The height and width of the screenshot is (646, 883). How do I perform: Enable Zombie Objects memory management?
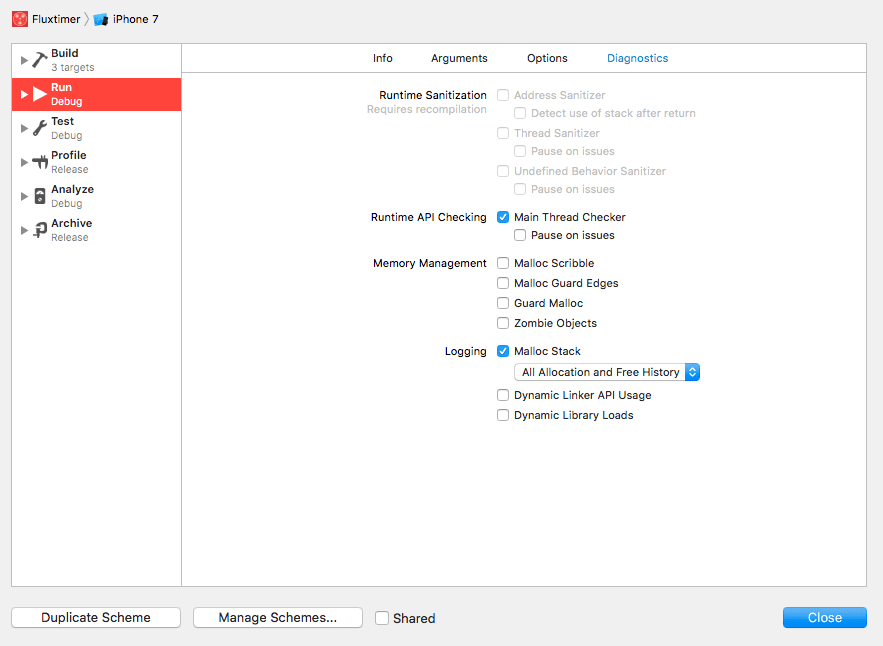(x=503, y=323)
